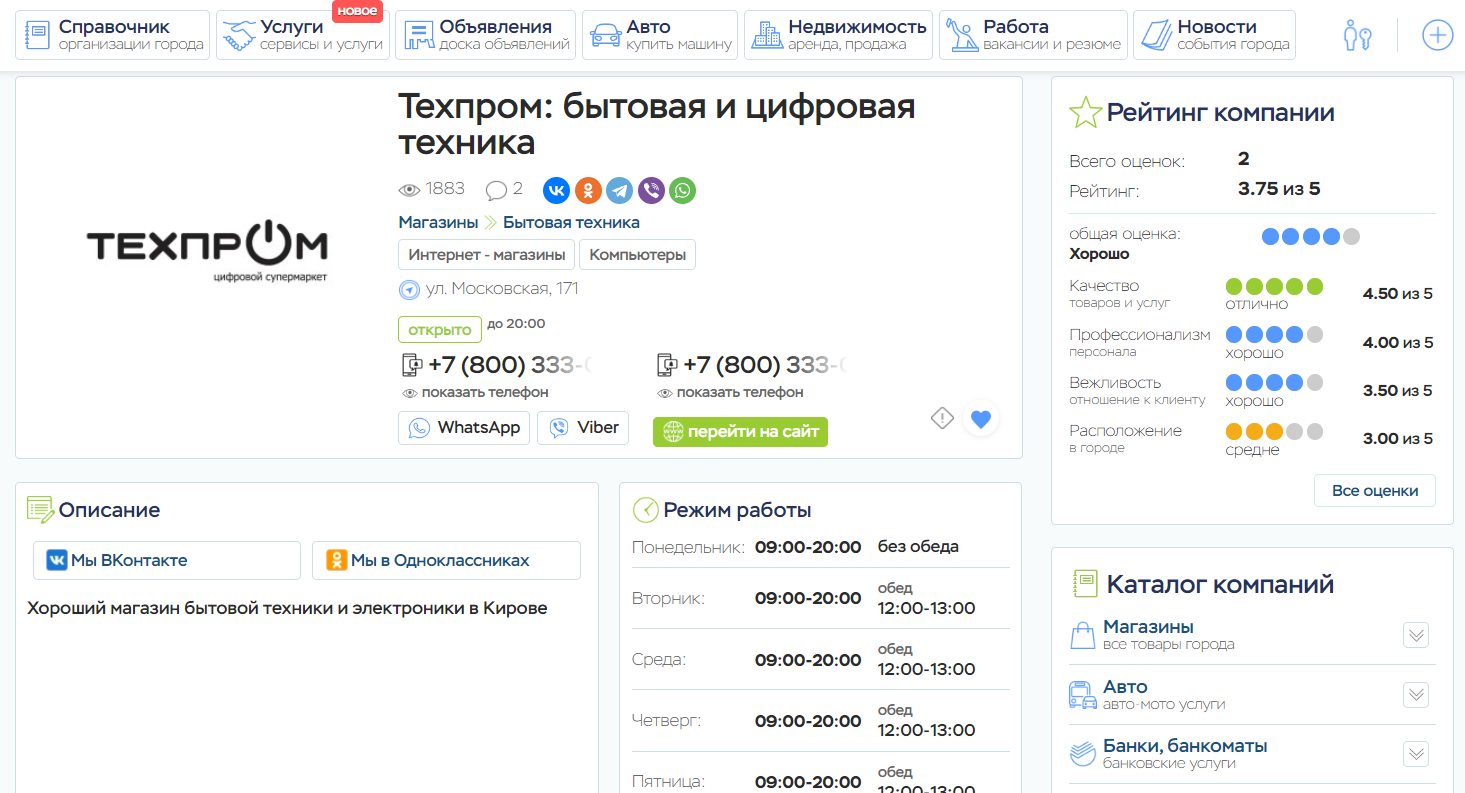Click the VK social icon under the title

(556, 190)
